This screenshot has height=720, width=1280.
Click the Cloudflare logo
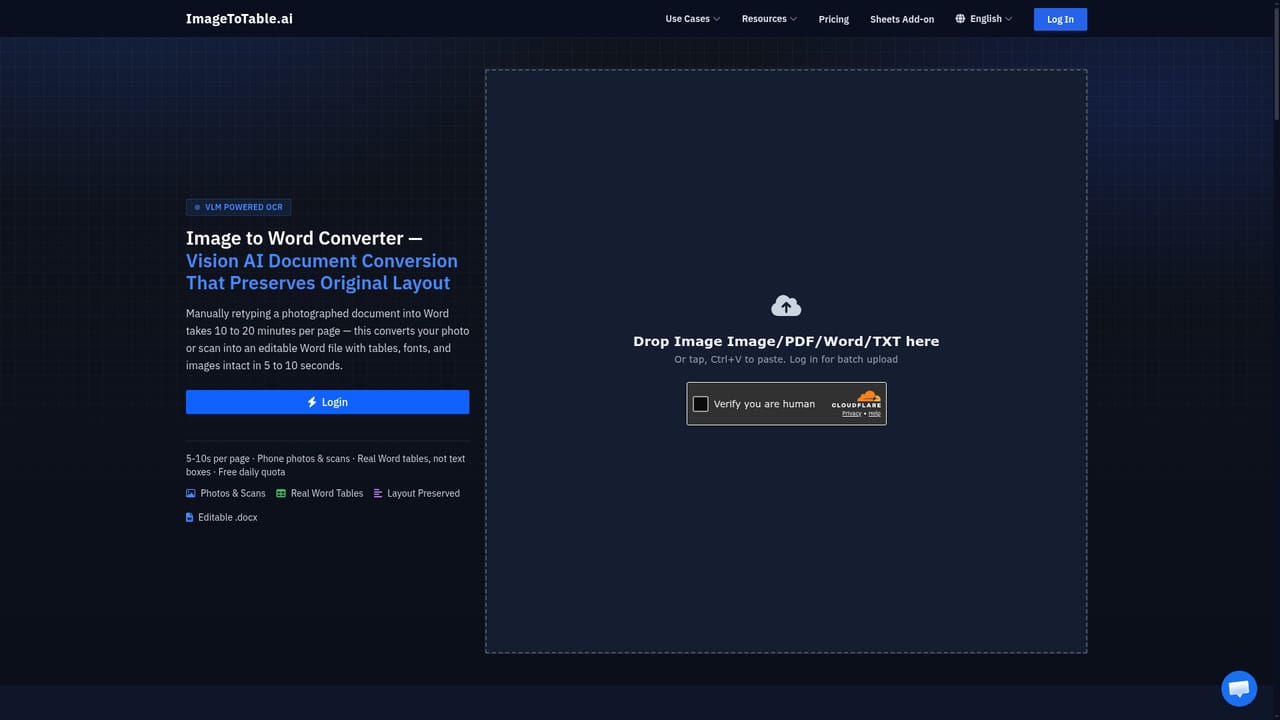[x=856, y=399]
